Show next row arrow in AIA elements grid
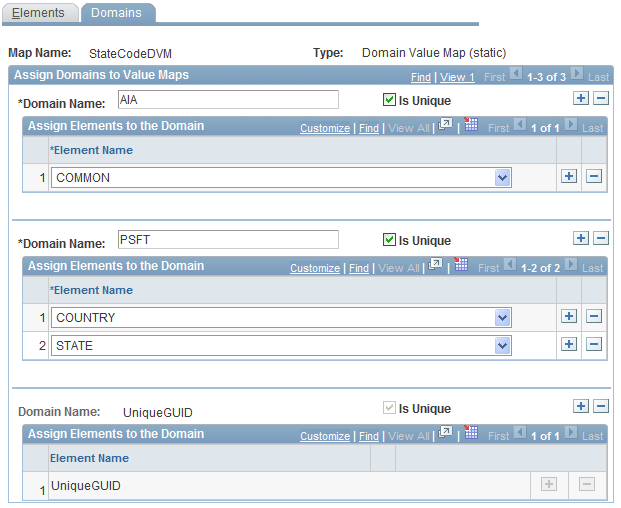The height and width of the screenshot is (508, 621). click(x=571, y=125)
